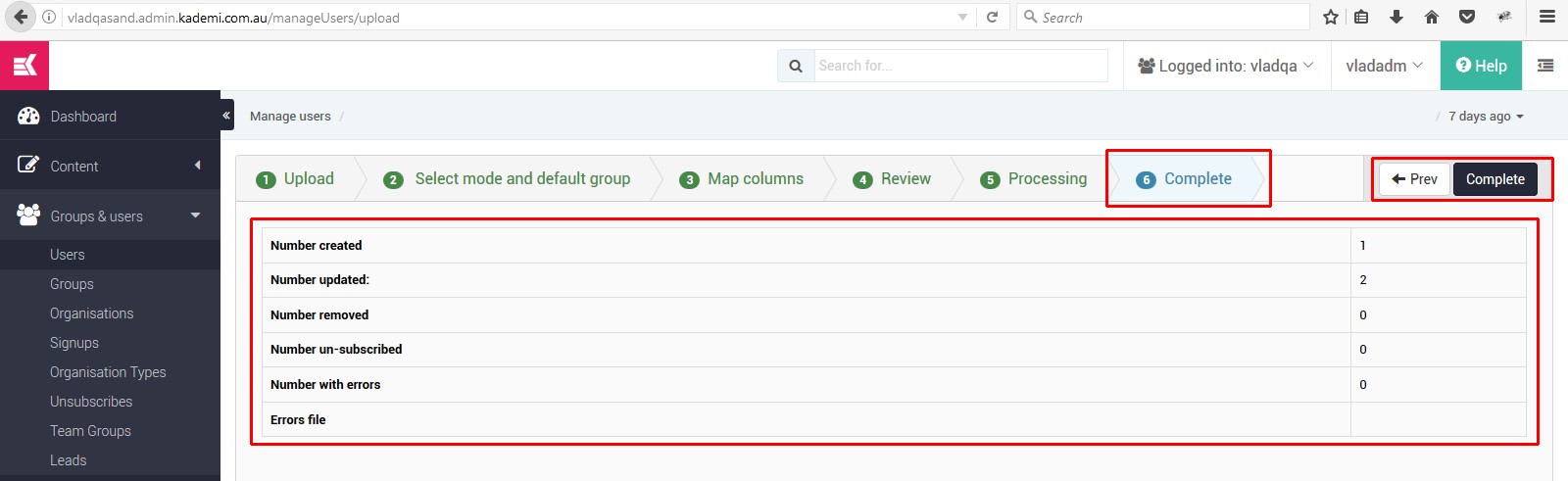This screenshot has height=481, width=1568.
Task: Click the Kademi logo in top left
Action: coord(24,66)
